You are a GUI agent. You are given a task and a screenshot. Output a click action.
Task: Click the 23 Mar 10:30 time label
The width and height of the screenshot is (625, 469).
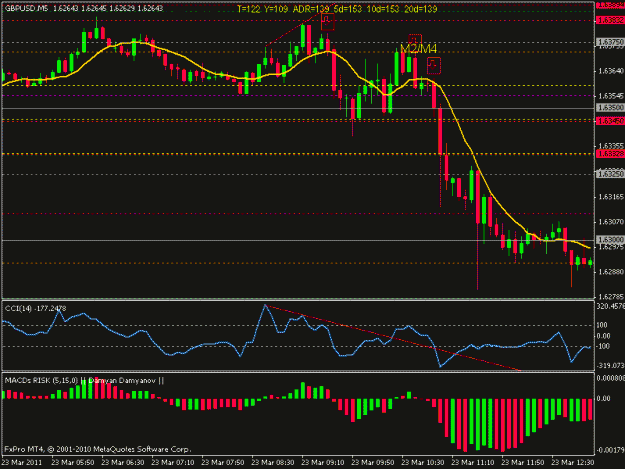point(423,462)
